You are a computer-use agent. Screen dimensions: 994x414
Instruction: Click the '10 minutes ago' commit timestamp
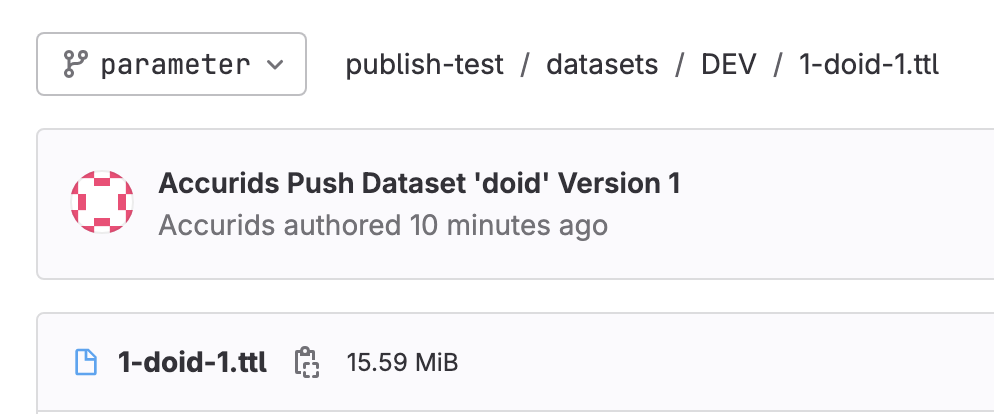(x=509, y=224)
